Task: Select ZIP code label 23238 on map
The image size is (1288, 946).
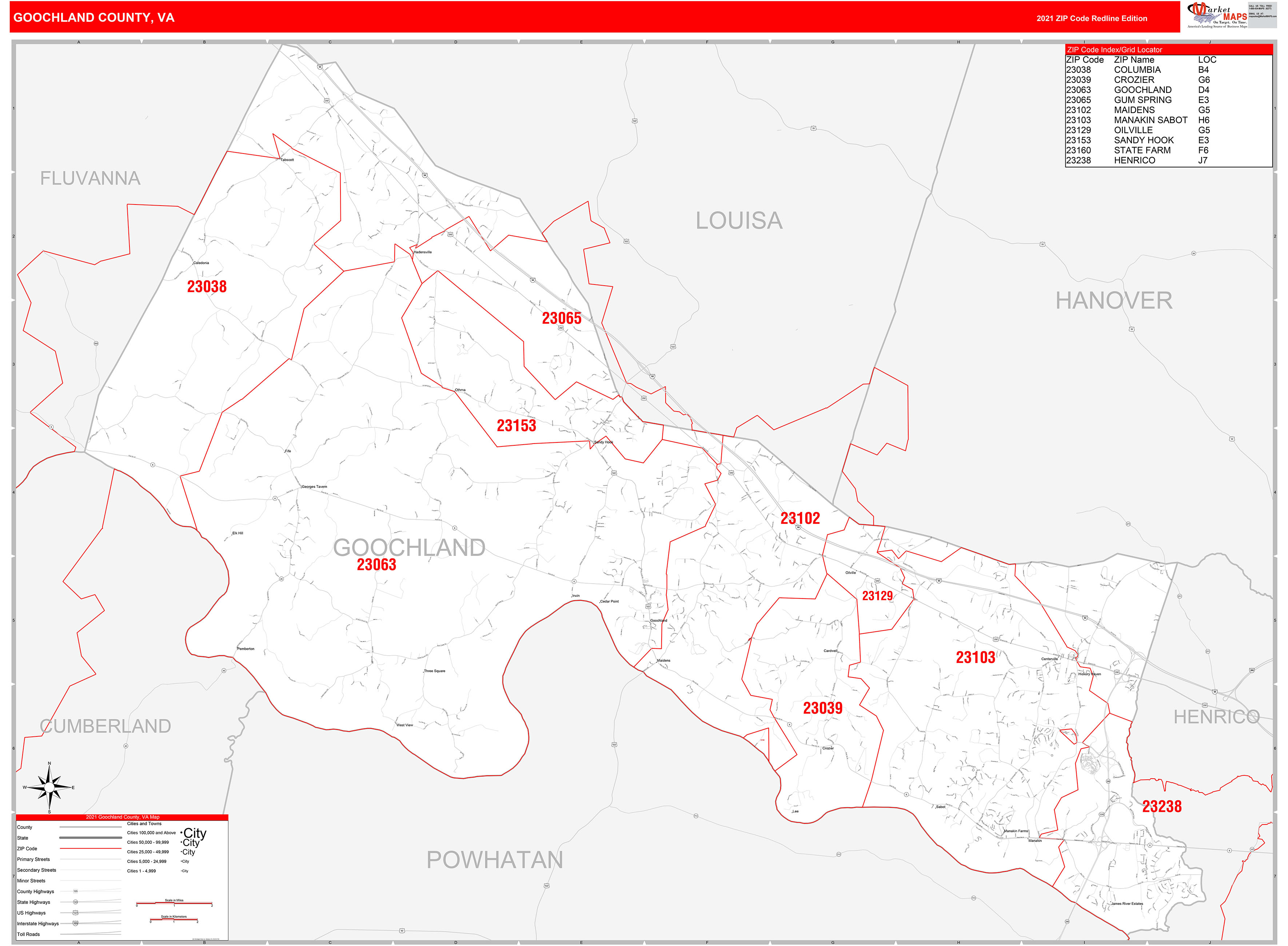Action: (1162, 807)
